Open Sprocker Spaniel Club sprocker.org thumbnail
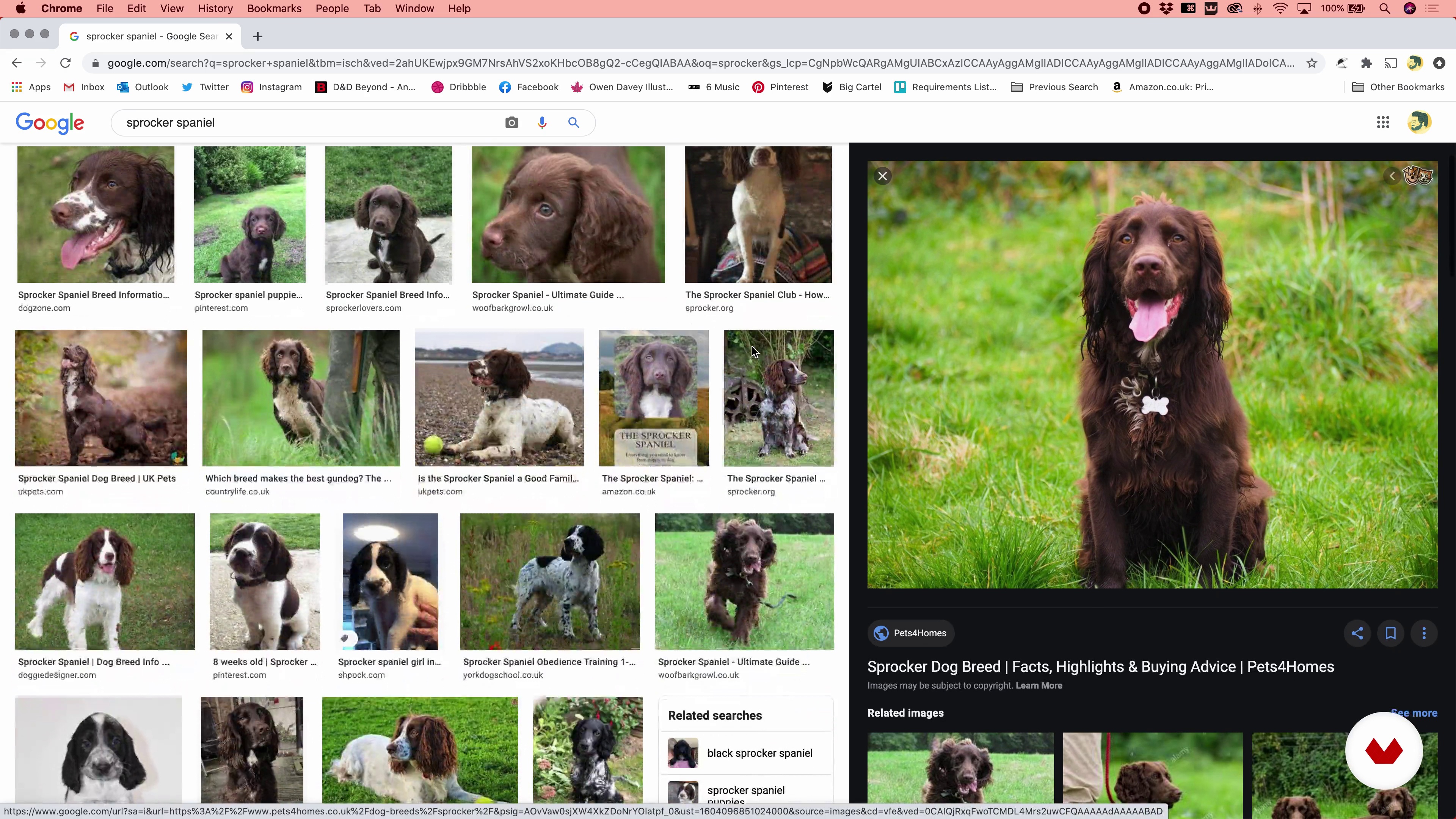 [758, 215]
